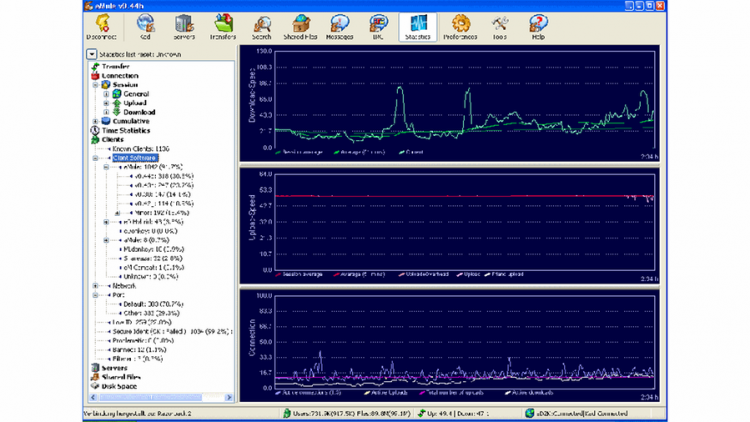The width and height of the screenshot is (750, 422).
Task: Select the Connection tree node
Action: pyautogui.click(x=120, y=76)
